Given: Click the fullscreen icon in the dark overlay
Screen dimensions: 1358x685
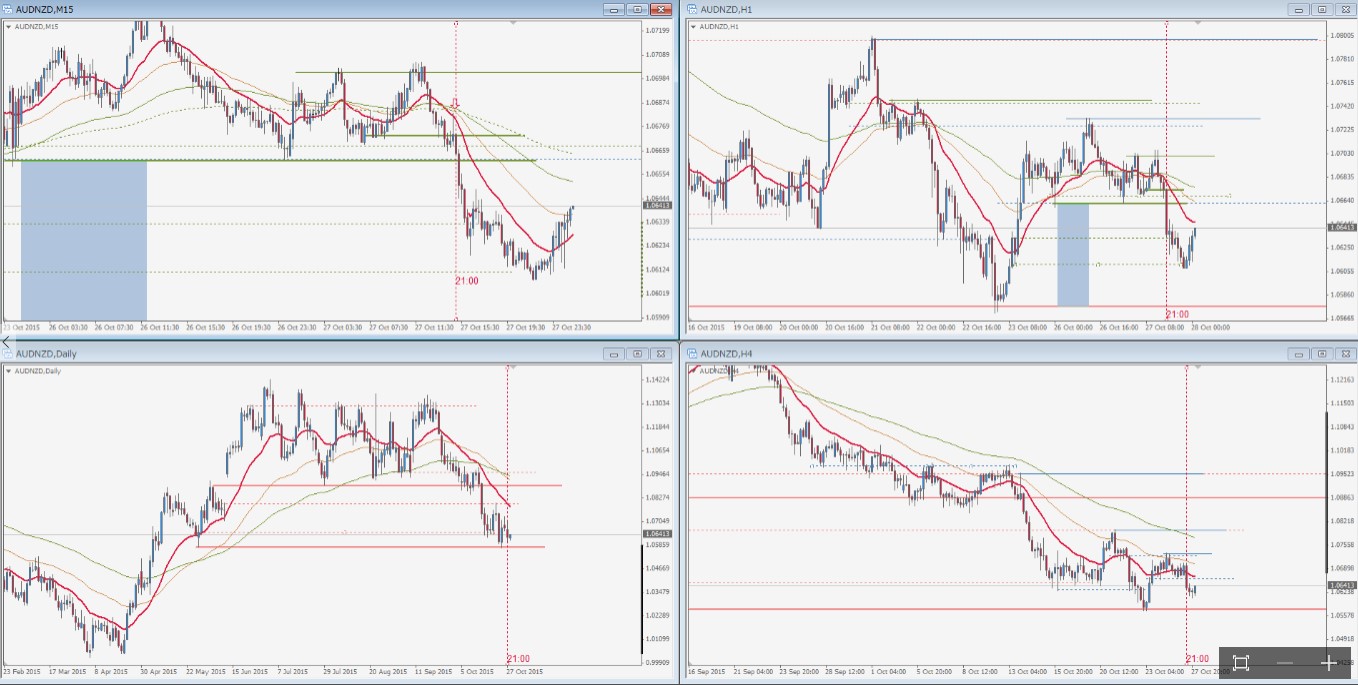Looking at the screenshot, I should point(1241,663).
